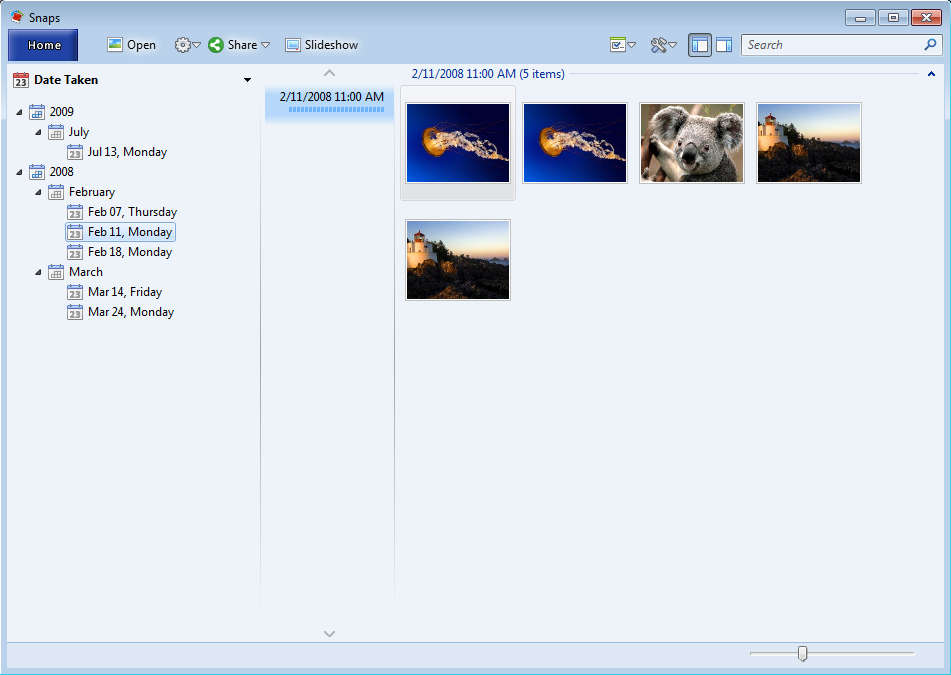Select the koala thumbnail
The image size is (951, 675).
pos(692,143)
